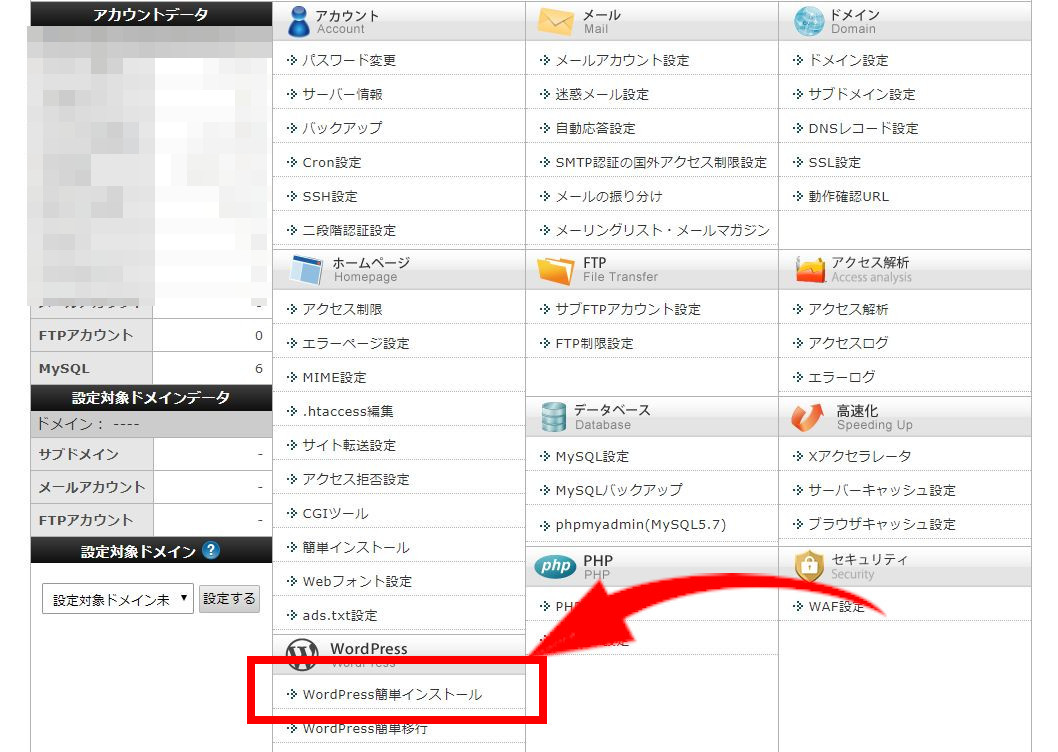Click the Security padlock icon
This screenshot has width=1058, height=752.
click(x=809, y=566)
